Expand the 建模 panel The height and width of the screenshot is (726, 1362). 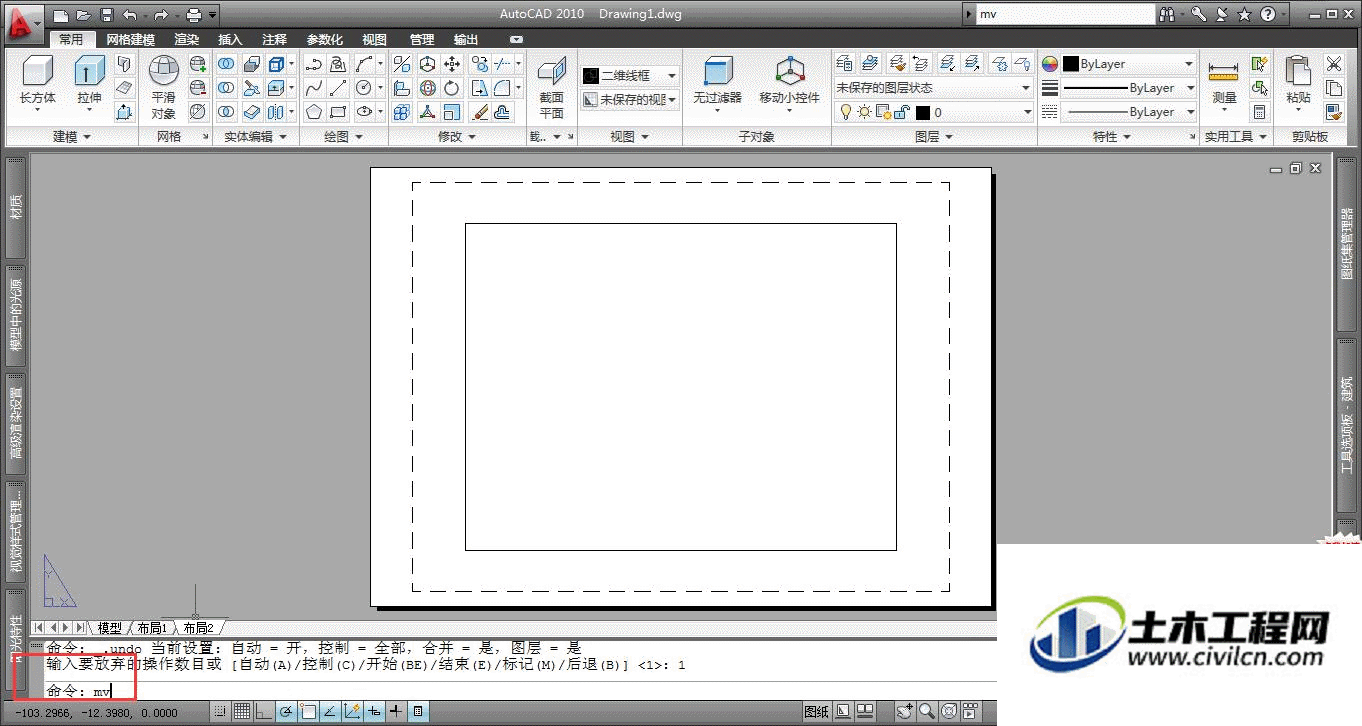[71, 137]
